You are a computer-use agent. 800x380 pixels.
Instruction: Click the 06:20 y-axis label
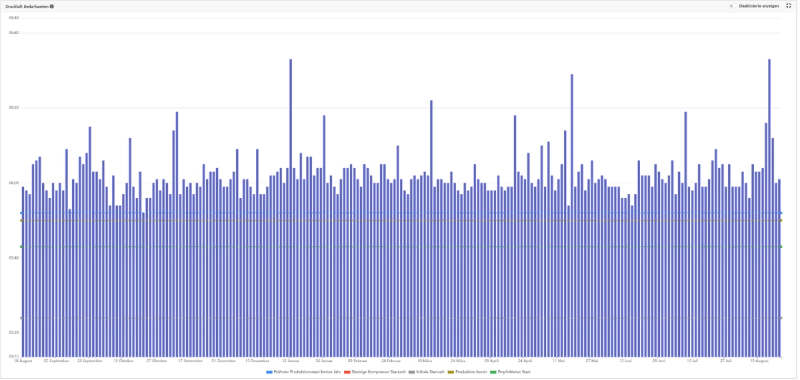[x=14, y=108]
